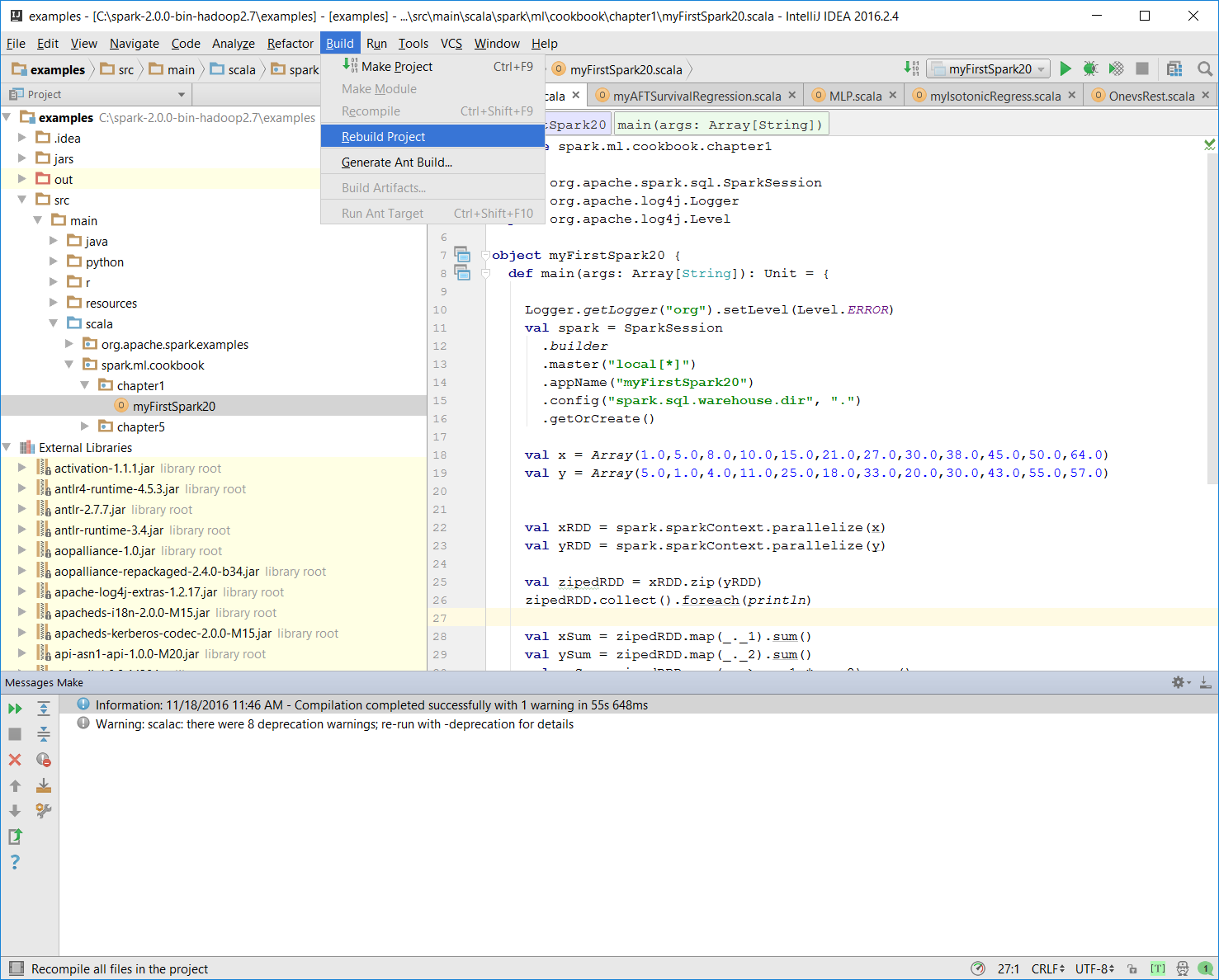Open the search magnifier icon
Viewport: 1219px width, 980px height.
tap(1205, 69)
